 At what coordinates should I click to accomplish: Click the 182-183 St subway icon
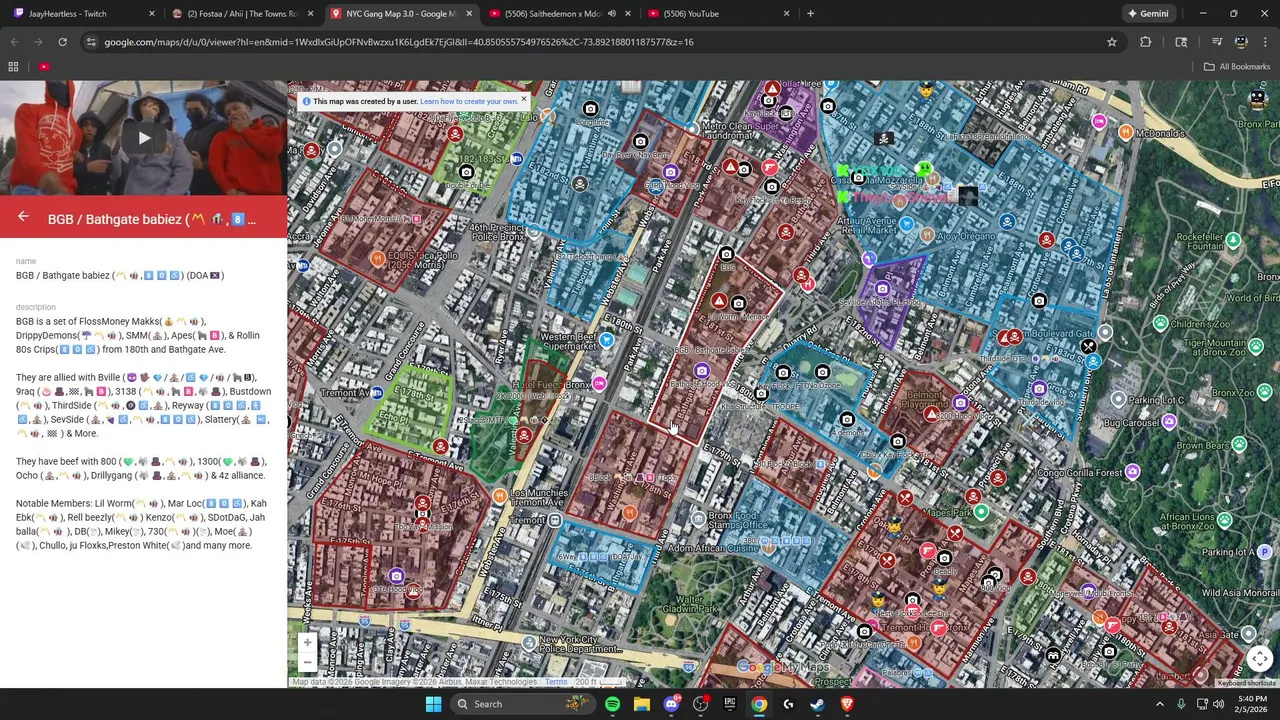pyautogui.click(x=516, y=159)
